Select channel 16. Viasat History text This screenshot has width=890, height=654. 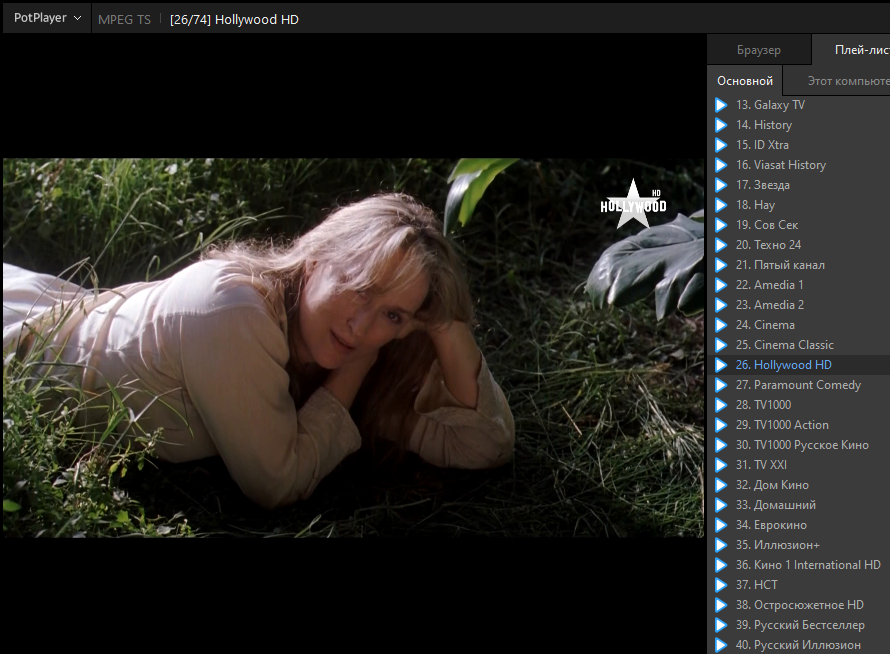click(x=781, y=165)
